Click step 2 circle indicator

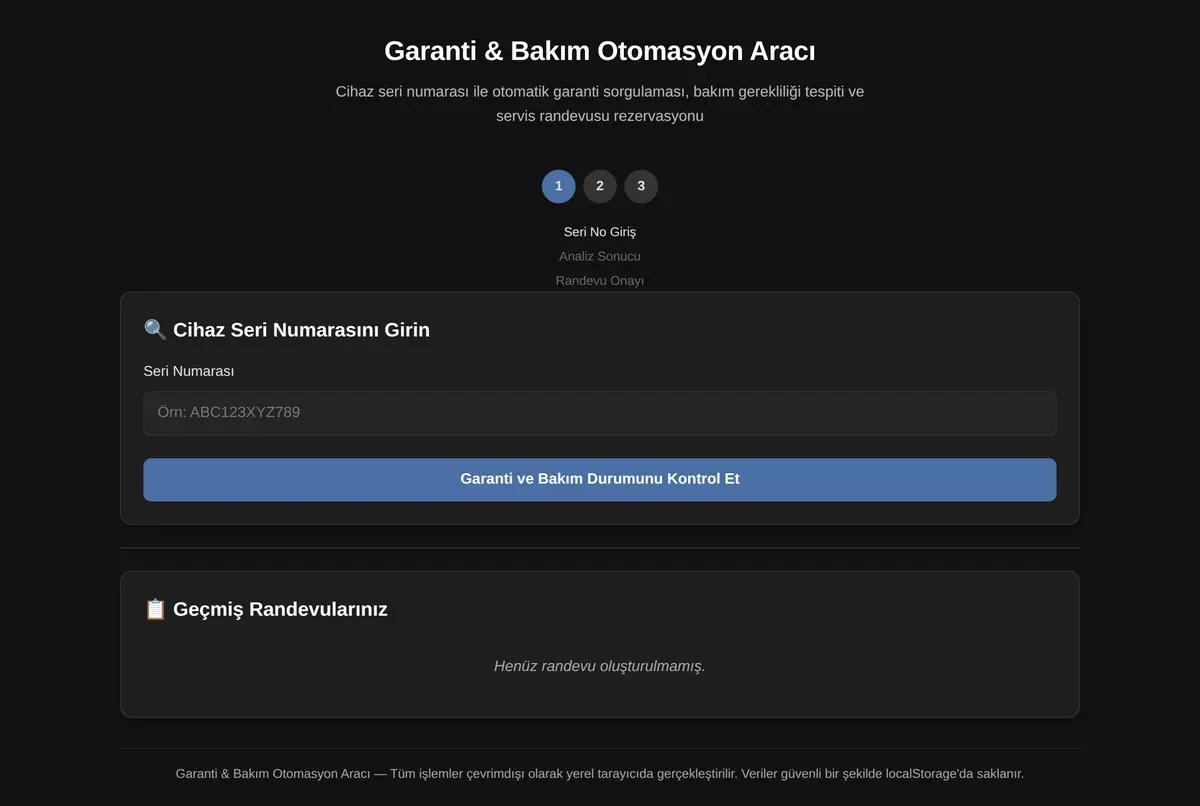click(x=600, y=186)
